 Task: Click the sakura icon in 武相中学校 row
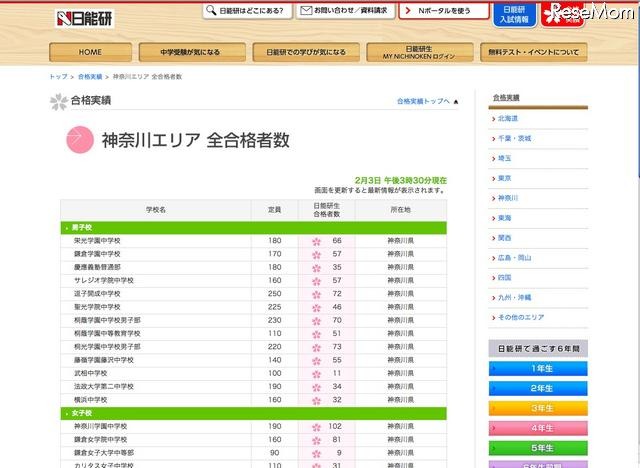pyautogui.click(x=316, y=373)
